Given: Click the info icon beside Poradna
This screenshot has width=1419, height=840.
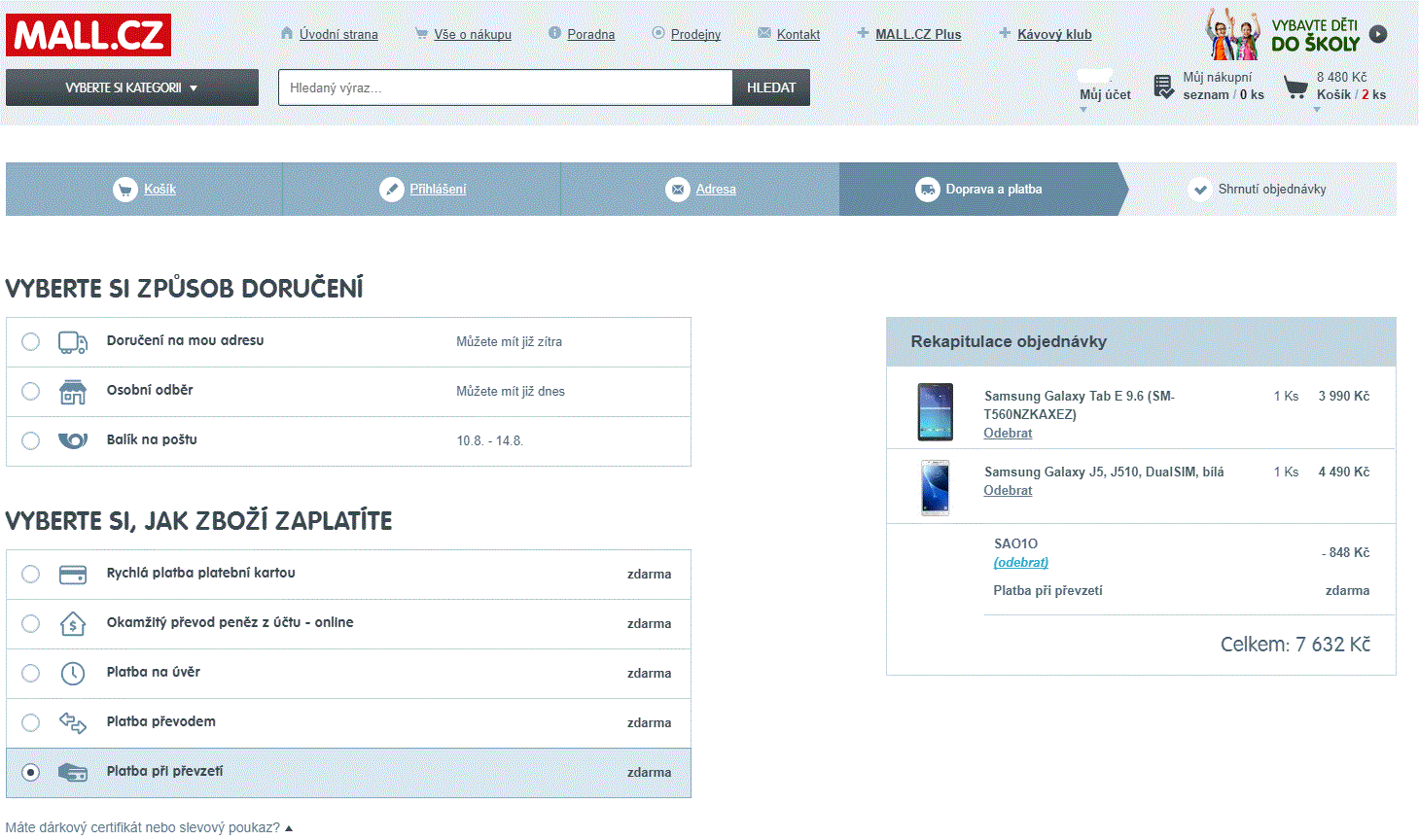Looking at the screenshot, I should [x=554, y=33].
